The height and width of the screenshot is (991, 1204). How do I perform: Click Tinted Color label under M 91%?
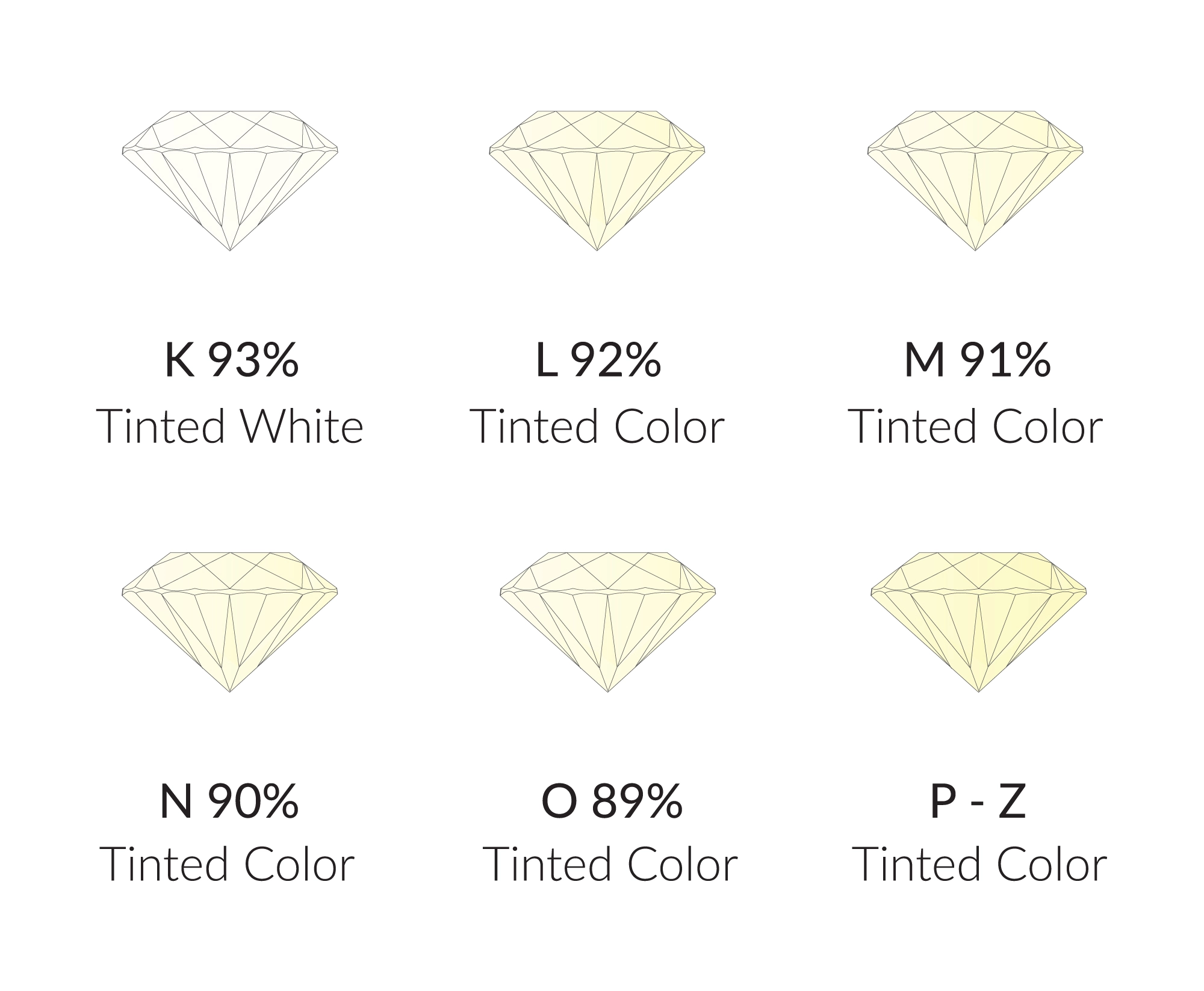pos(976,426)
